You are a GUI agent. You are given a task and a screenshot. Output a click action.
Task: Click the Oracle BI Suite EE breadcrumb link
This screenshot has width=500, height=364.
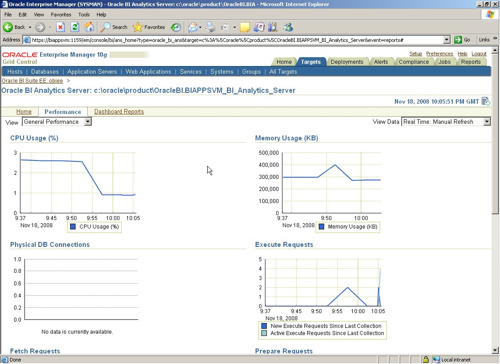tap(32, 81)
